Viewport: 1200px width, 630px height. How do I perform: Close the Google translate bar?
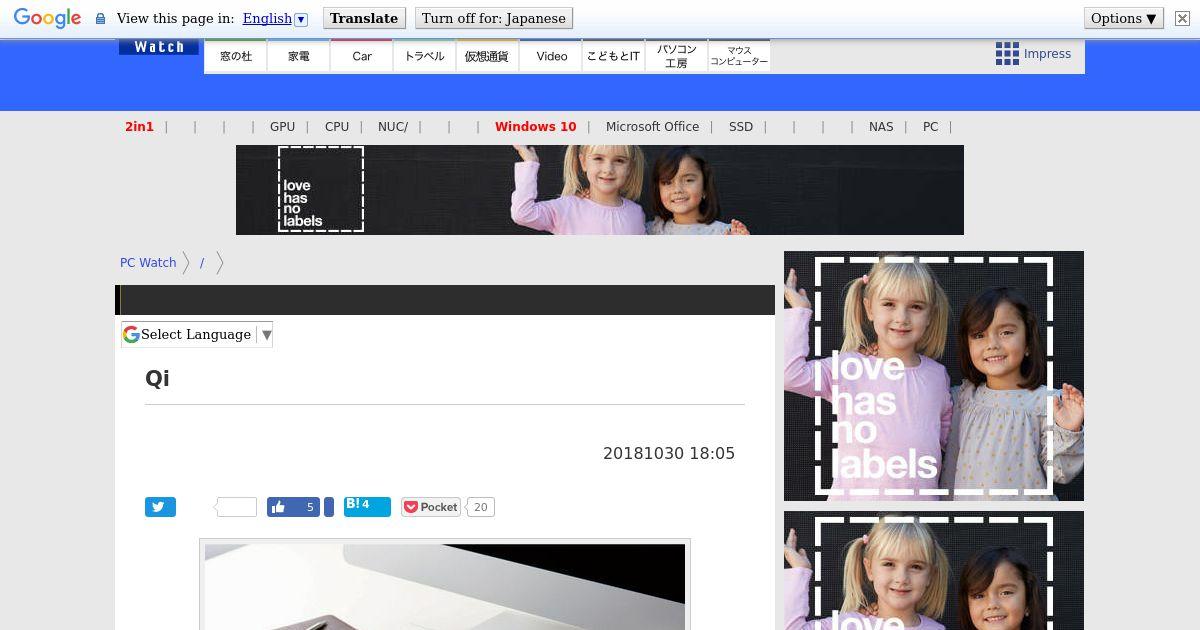(x=1182, y=18)
